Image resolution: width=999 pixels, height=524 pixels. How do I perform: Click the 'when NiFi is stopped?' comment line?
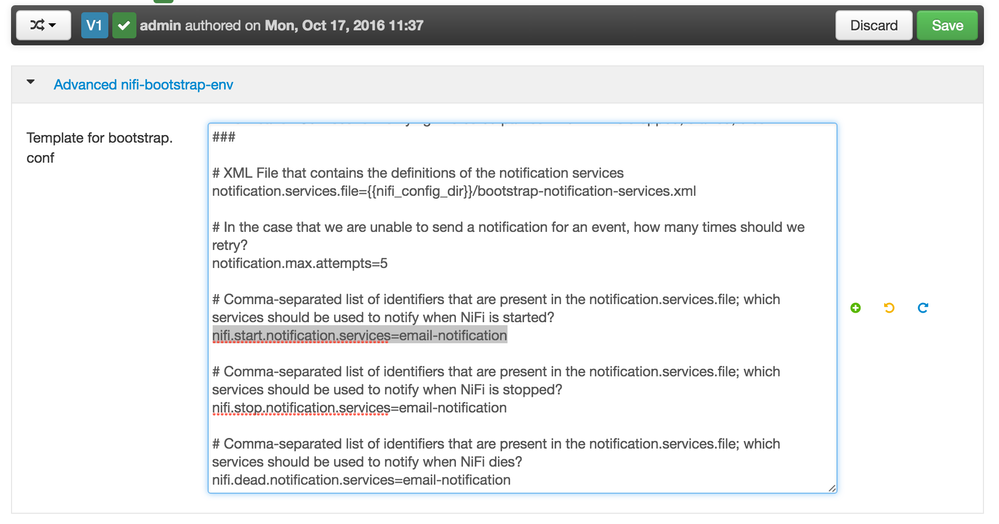pyautogui.click(x=387, y=389)
